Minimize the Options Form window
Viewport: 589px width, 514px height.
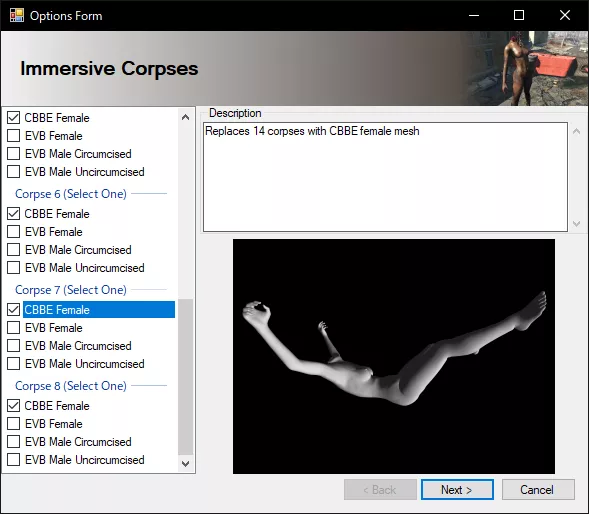click(x=474, y=15)
